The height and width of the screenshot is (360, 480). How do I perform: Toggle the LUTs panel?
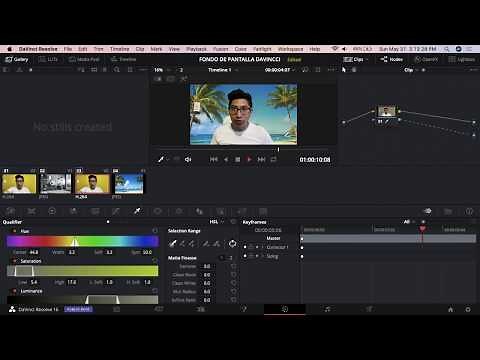point(48,59)
